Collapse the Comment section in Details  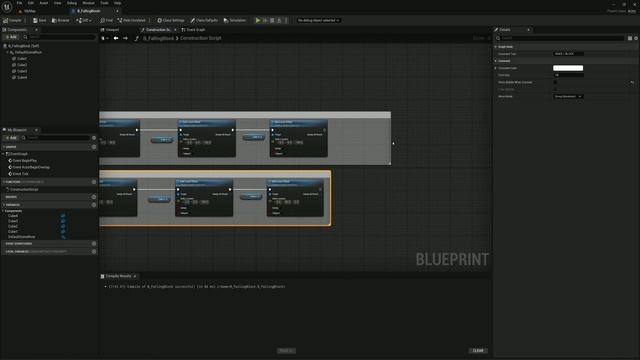tap(496, 61)
